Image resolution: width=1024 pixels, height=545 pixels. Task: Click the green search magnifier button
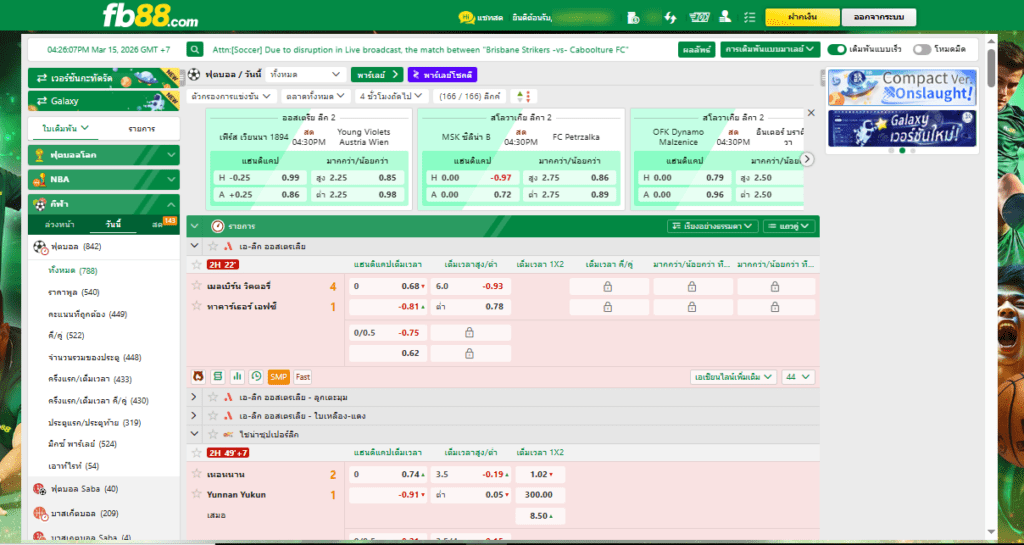point(195,50)
